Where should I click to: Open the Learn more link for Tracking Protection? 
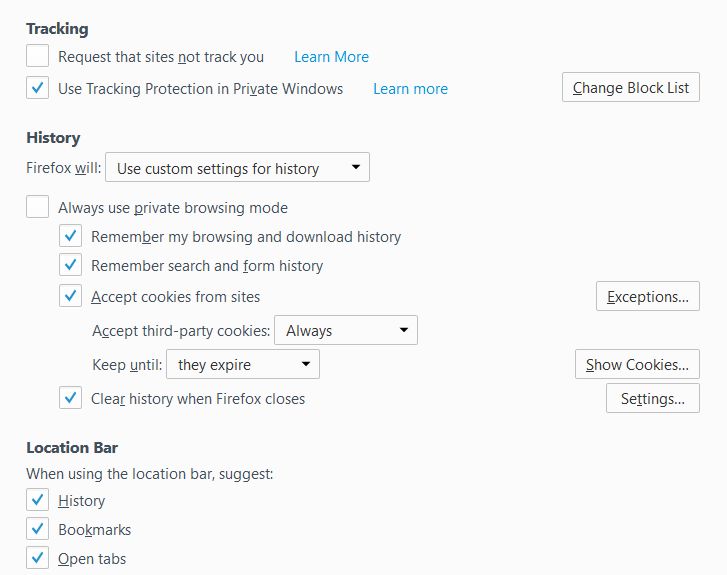tap(410, 89)
